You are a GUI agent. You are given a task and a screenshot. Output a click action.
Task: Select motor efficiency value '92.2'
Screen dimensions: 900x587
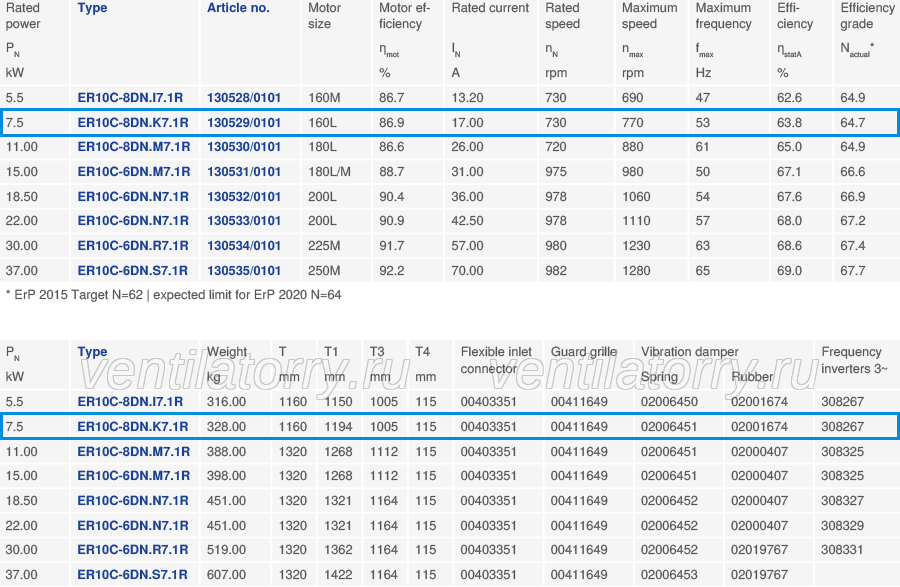[391, 270]
